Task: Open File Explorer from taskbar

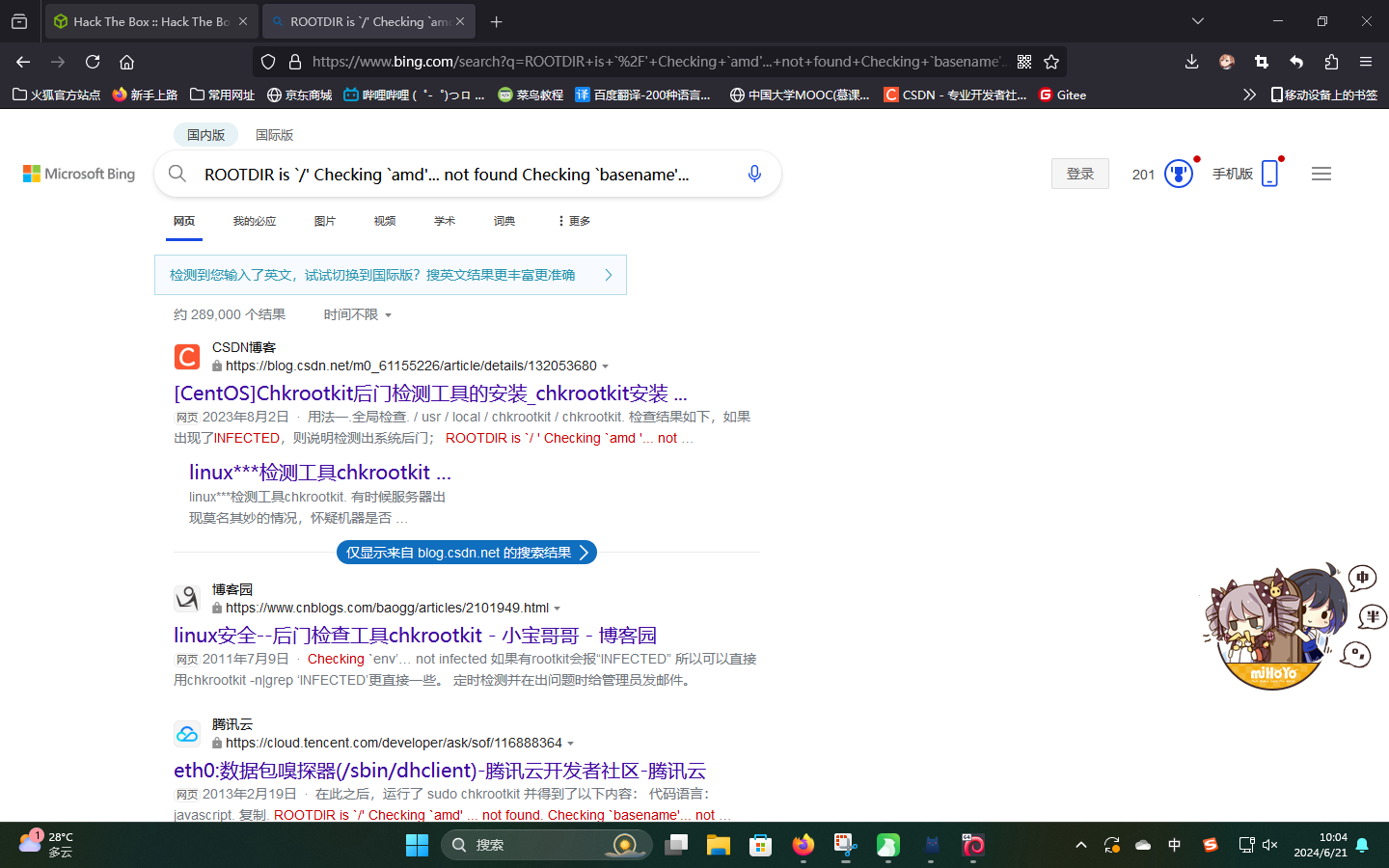Action: [x=719, y=846]
